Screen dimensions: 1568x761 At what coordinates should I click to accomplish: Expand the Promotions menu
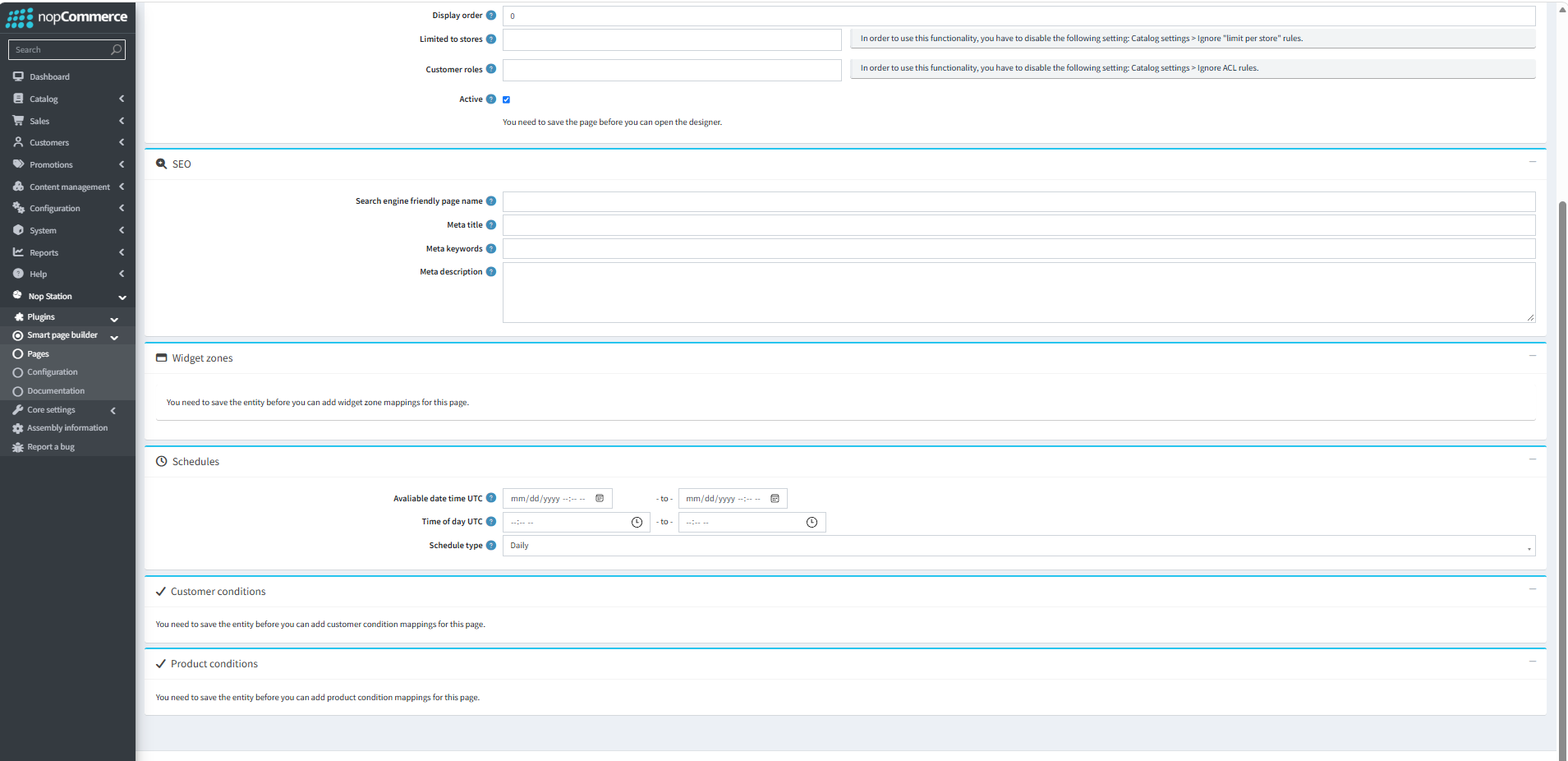(67, 165)
